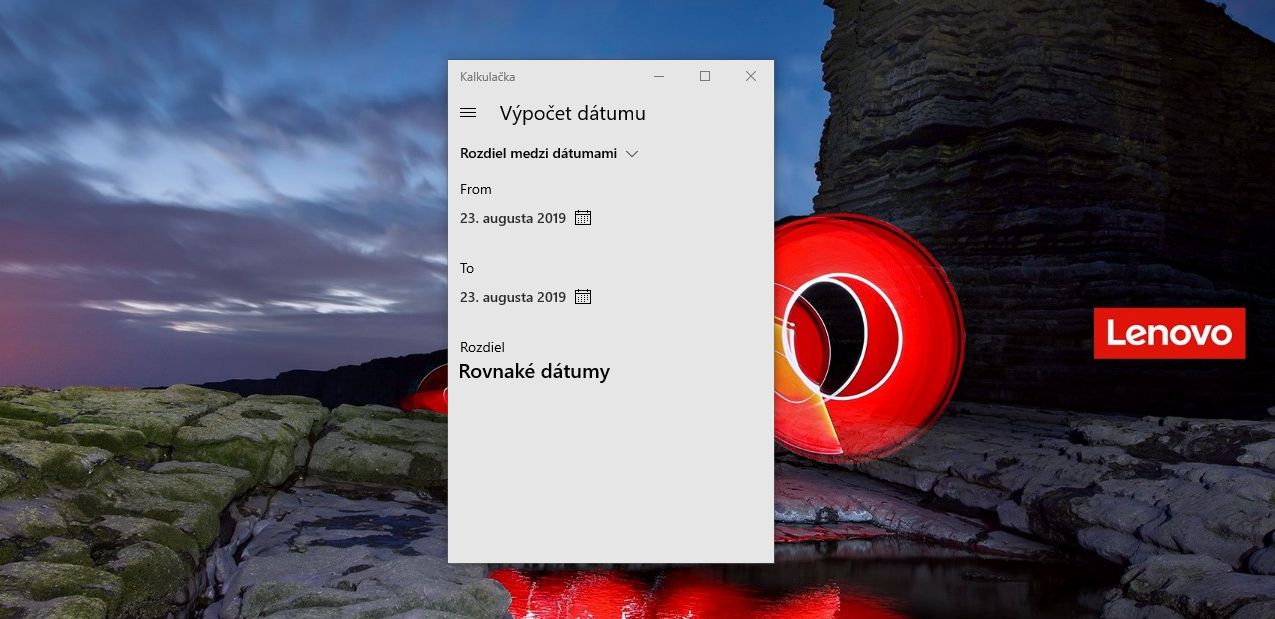Select the From date 23. augusta 2019

(x=513, y=218)
